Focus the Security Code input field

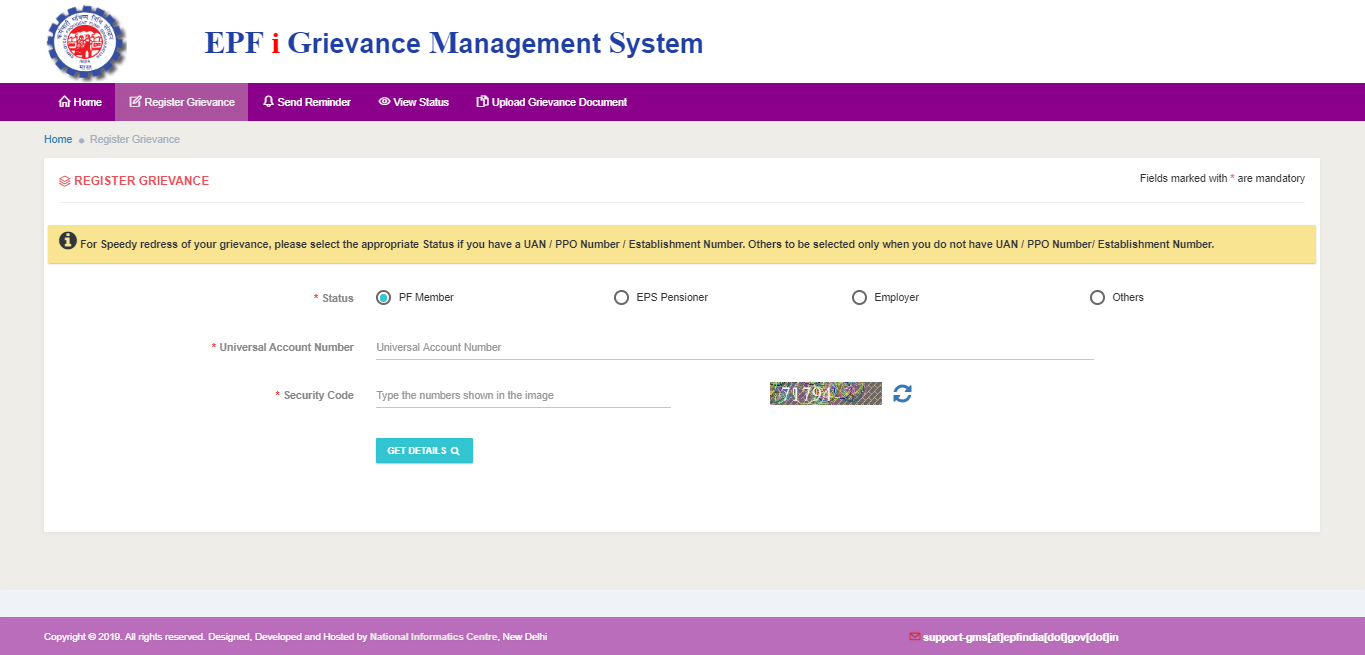(x=523, y=395)
